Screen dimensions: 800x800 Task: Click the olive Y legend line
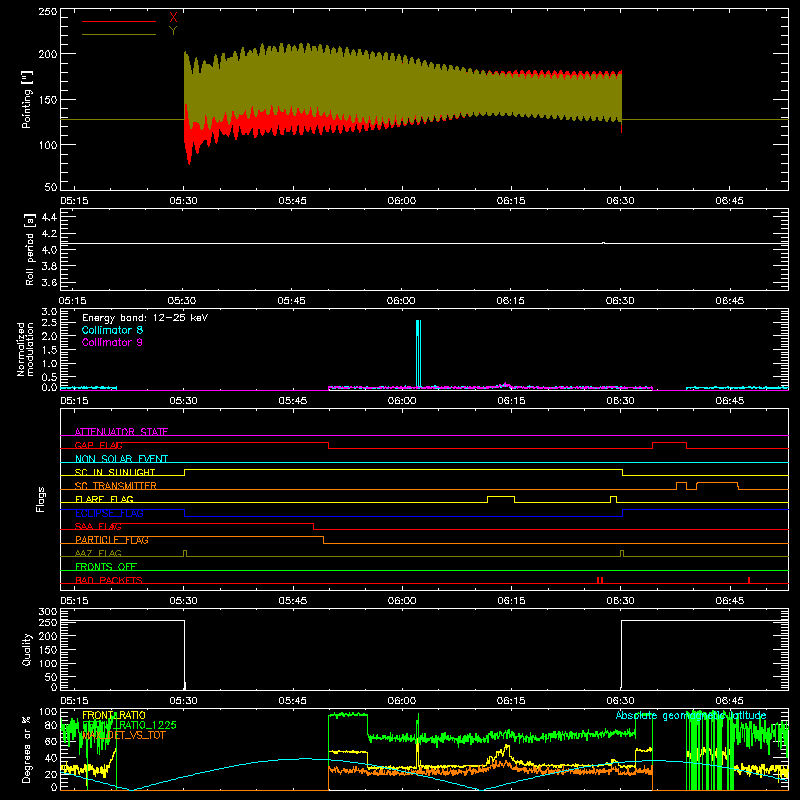pos(119,34)
